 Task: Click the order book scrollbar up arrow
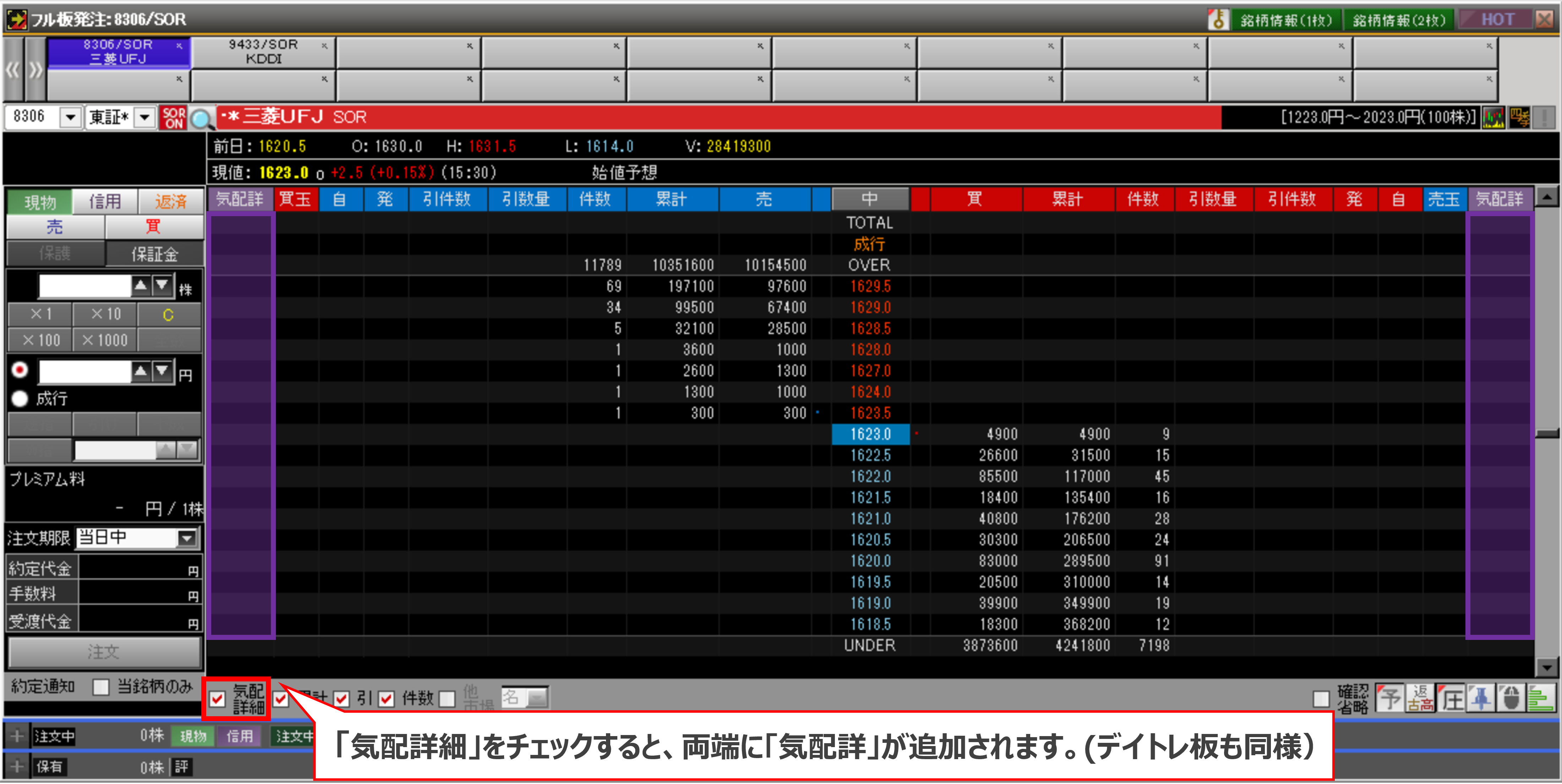click(1547, 197)
